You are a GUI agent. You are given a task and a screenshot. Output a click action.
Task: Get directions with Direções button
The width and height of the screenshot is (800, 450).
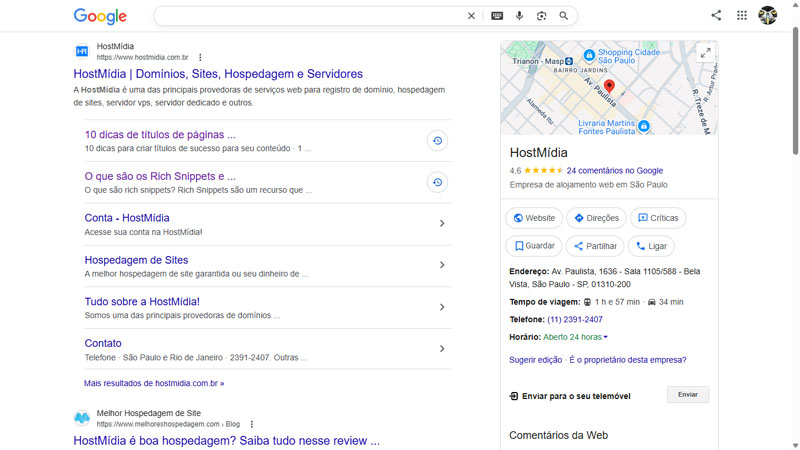(596, 218)
